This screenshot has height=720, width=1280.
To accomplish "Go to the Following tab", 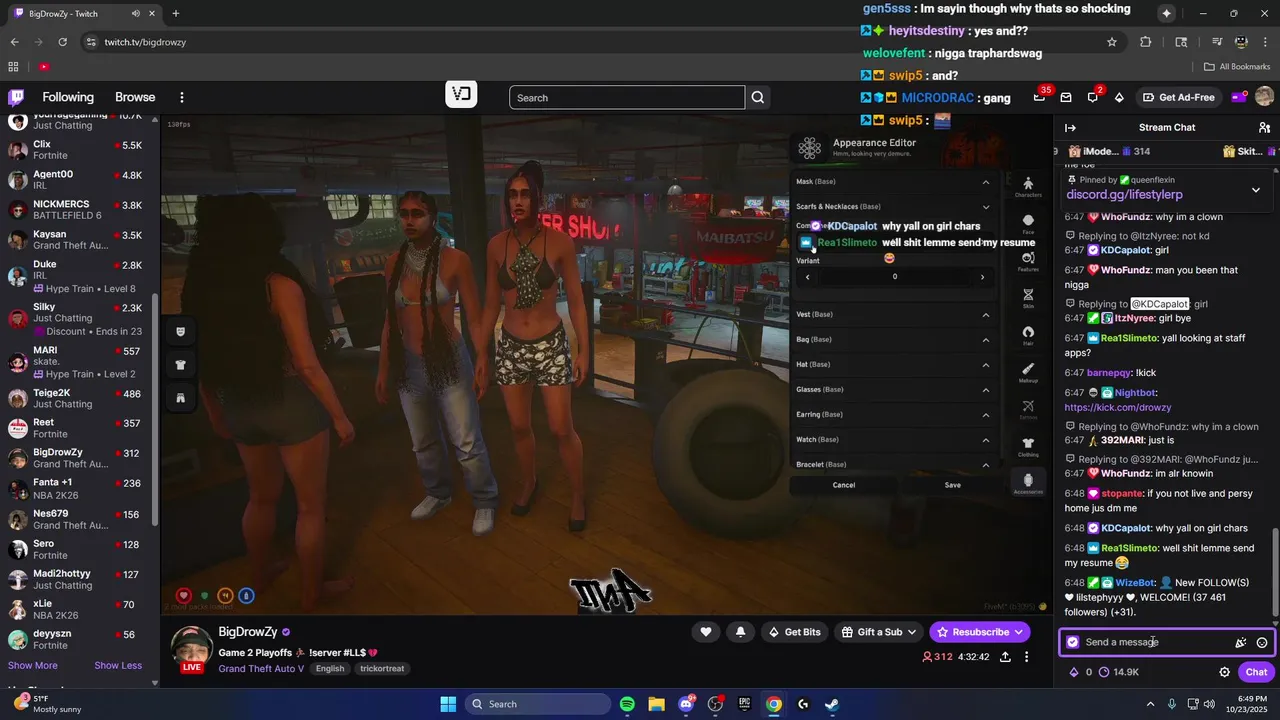I will click(x=68, y=97).
